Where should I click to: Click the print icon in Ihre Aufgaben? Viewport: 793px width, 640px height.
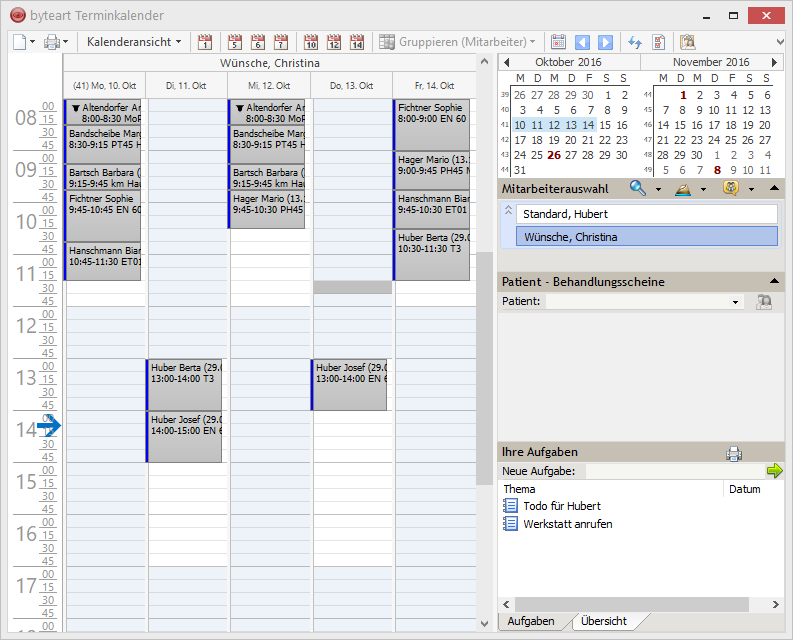[734, 453]
